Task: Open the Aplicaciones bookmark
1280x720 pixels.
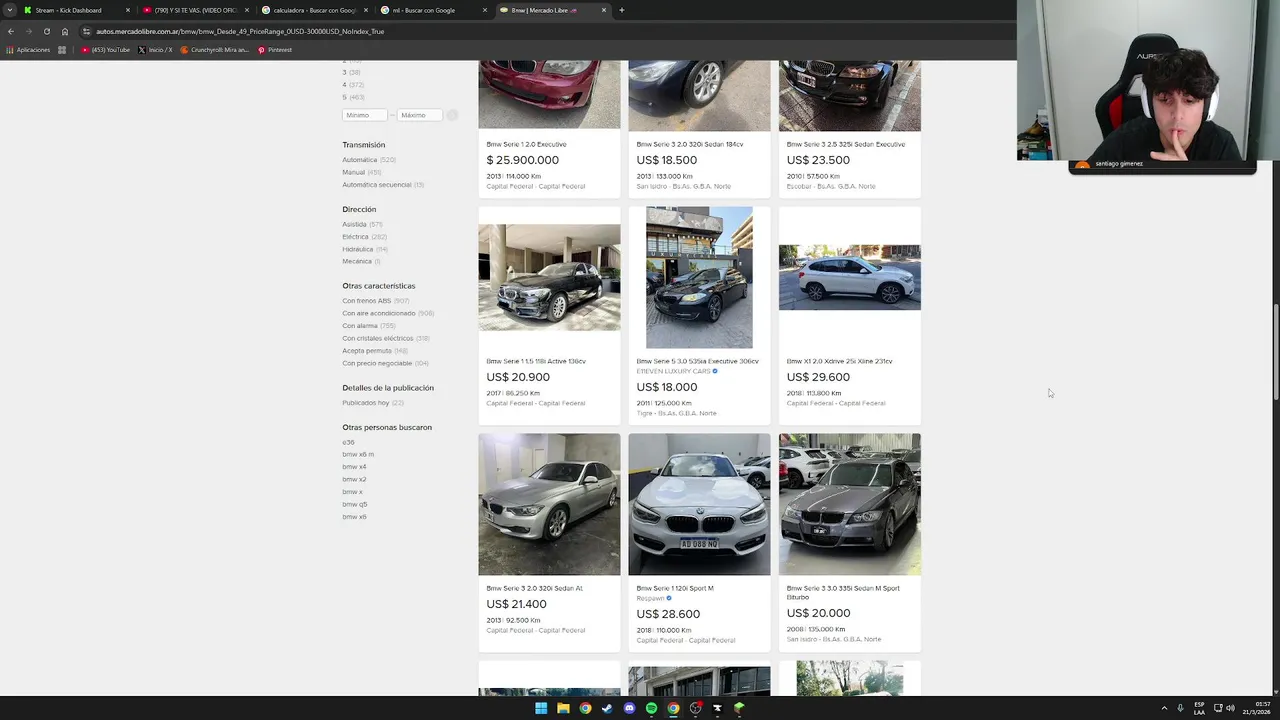Action: pos(28,50)
